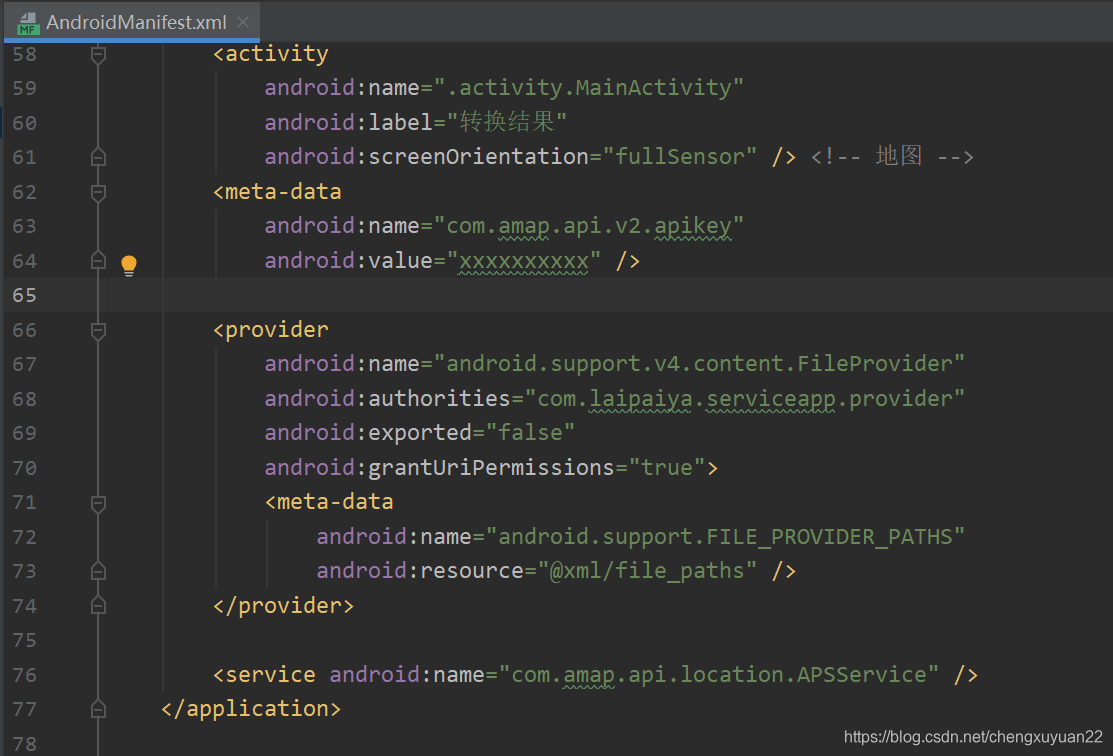Image resolution: width=1113 pixels, height=756 pixels.
Task: Collapse the nested meta-data at line 71
Action: (99, 503)
